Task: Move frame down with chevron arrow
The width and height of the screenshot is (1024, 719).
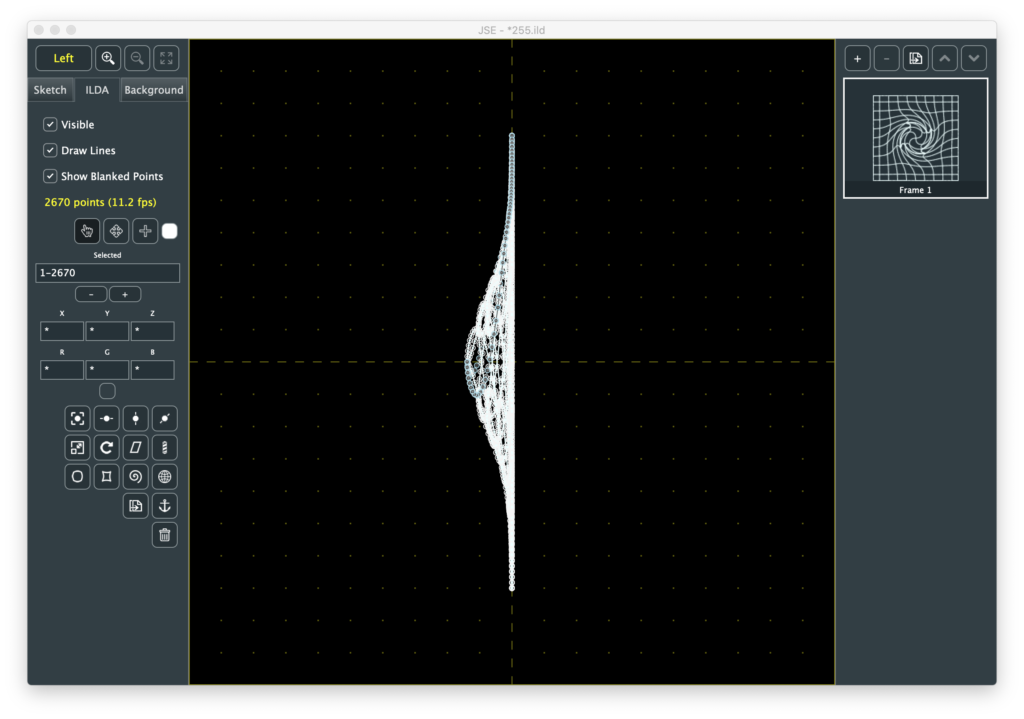Action: pyautogui.click(x=974, y=58)
